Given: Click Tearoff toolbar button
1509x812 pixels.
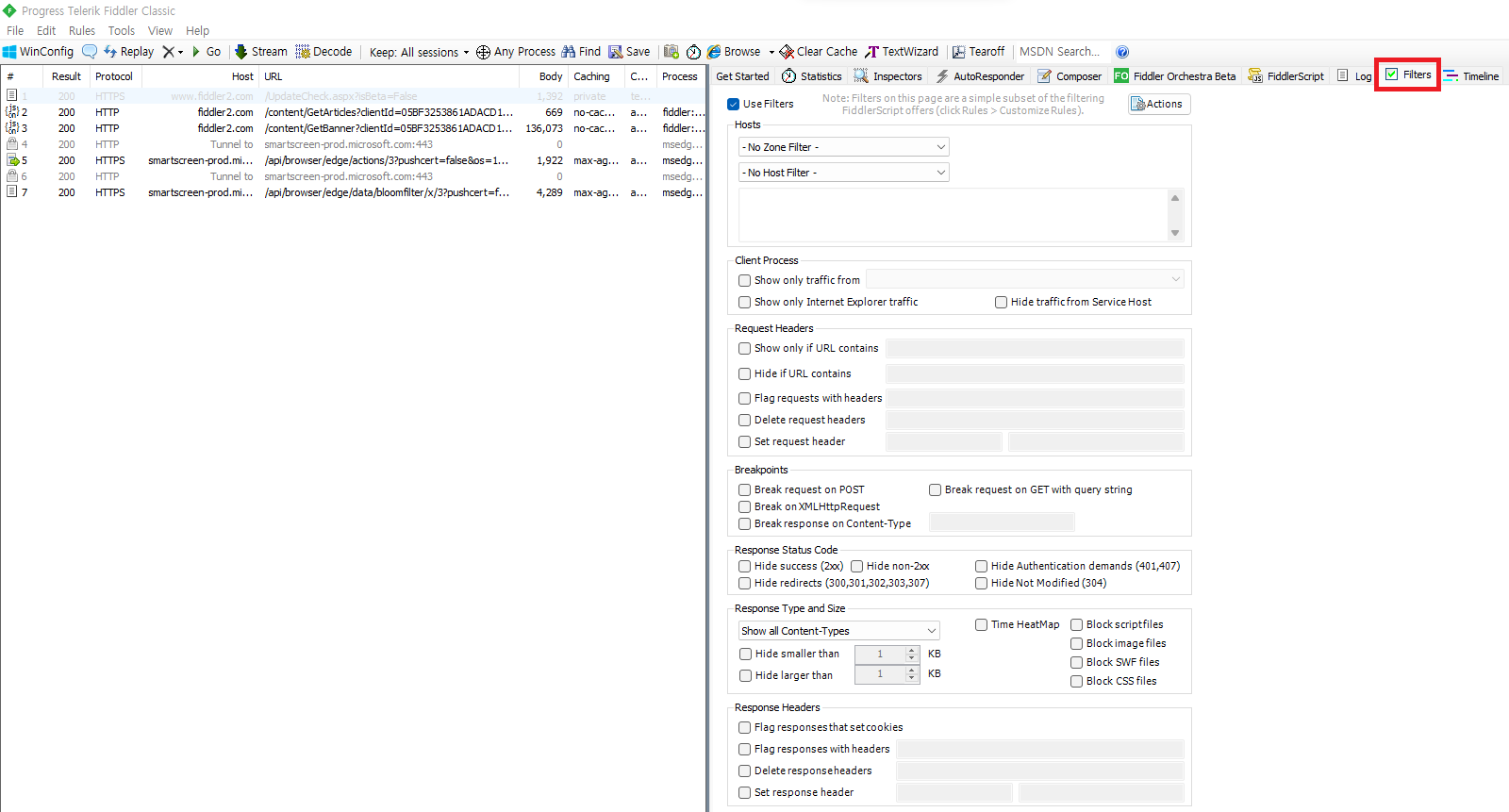Looking at the screenshot, I should click(x=978, y=52).
